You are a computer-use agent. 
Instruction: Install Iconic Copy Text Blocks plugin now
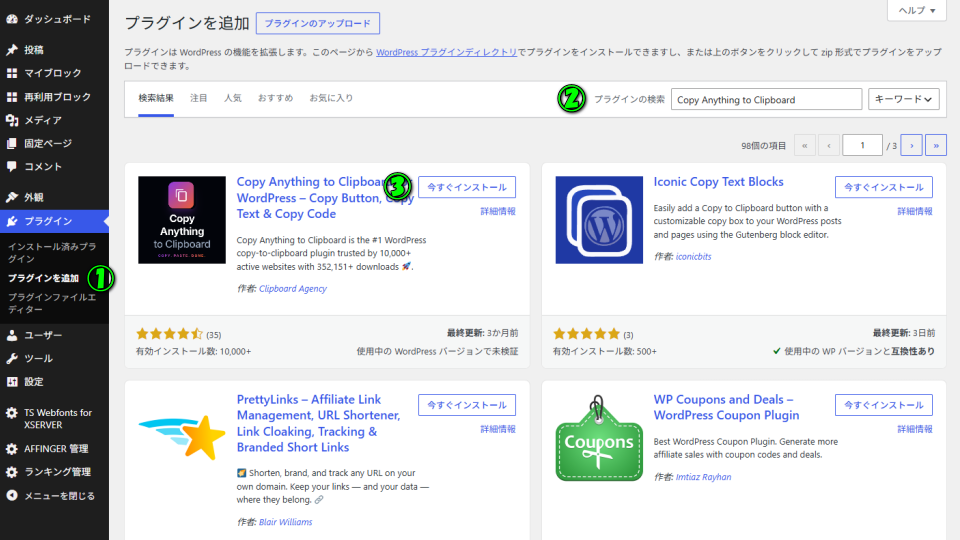[x=883, y=187]
